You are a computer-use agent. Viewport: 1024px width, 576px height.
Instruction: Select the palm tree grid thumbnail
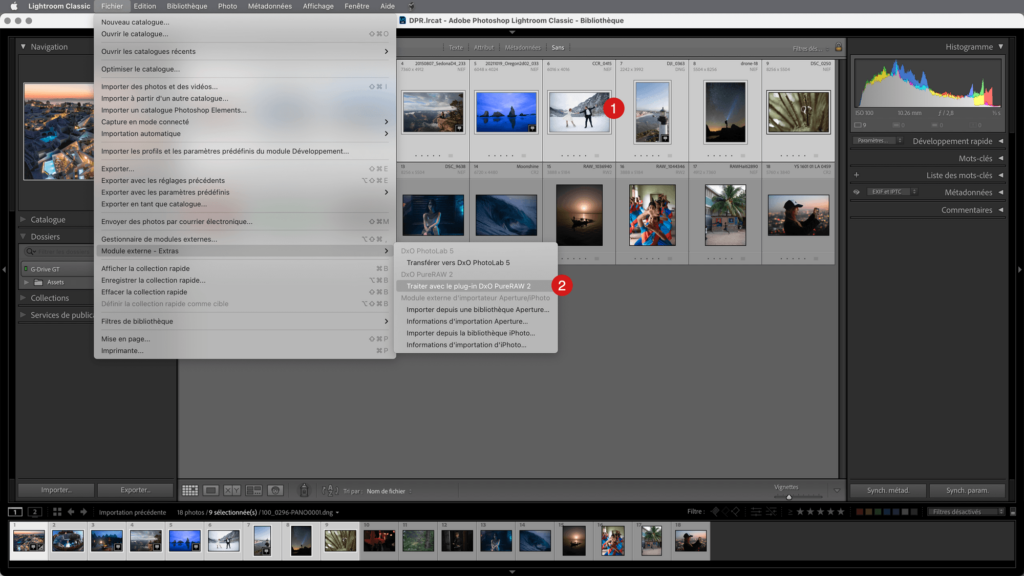point(725,215)
